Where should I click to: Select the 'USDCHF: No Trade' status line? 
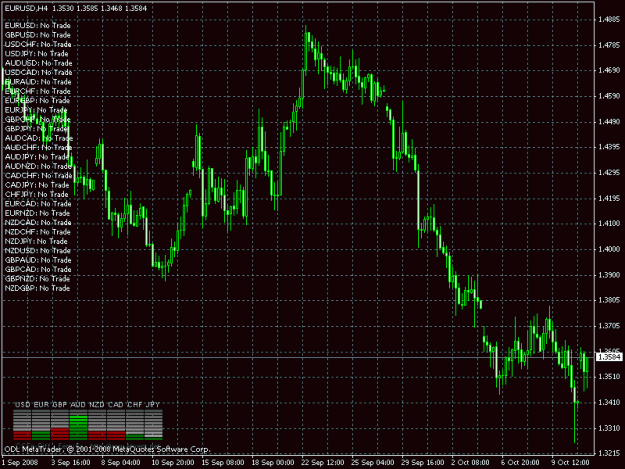38,44
